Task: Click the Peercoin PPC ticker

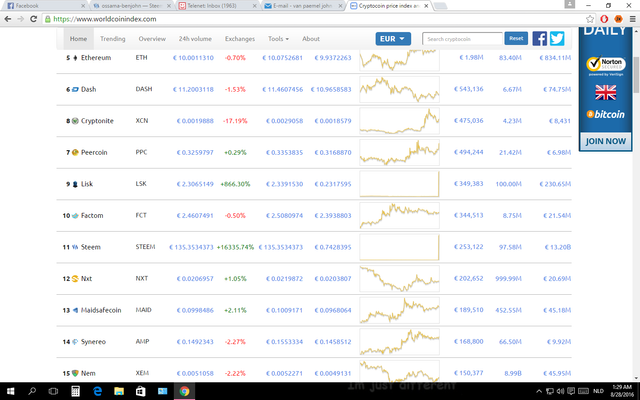Action: coord(141,152)
